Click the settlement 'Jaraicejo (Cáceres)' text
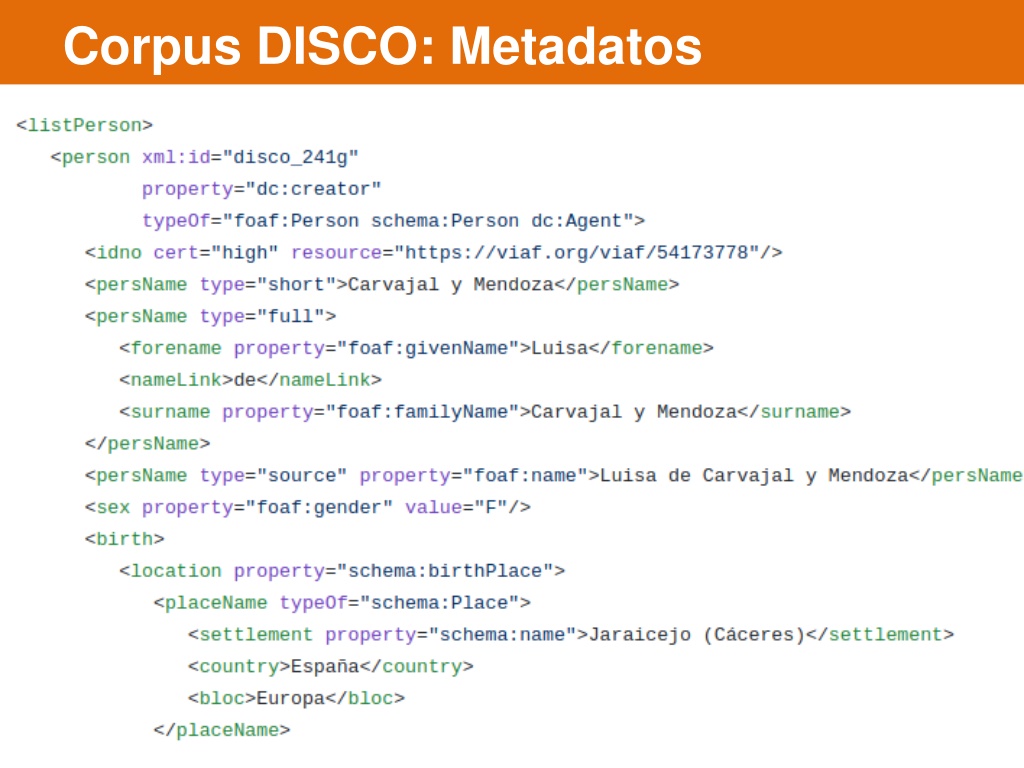The width and height of the screenshot is (1024, 768). click(697, 635)
